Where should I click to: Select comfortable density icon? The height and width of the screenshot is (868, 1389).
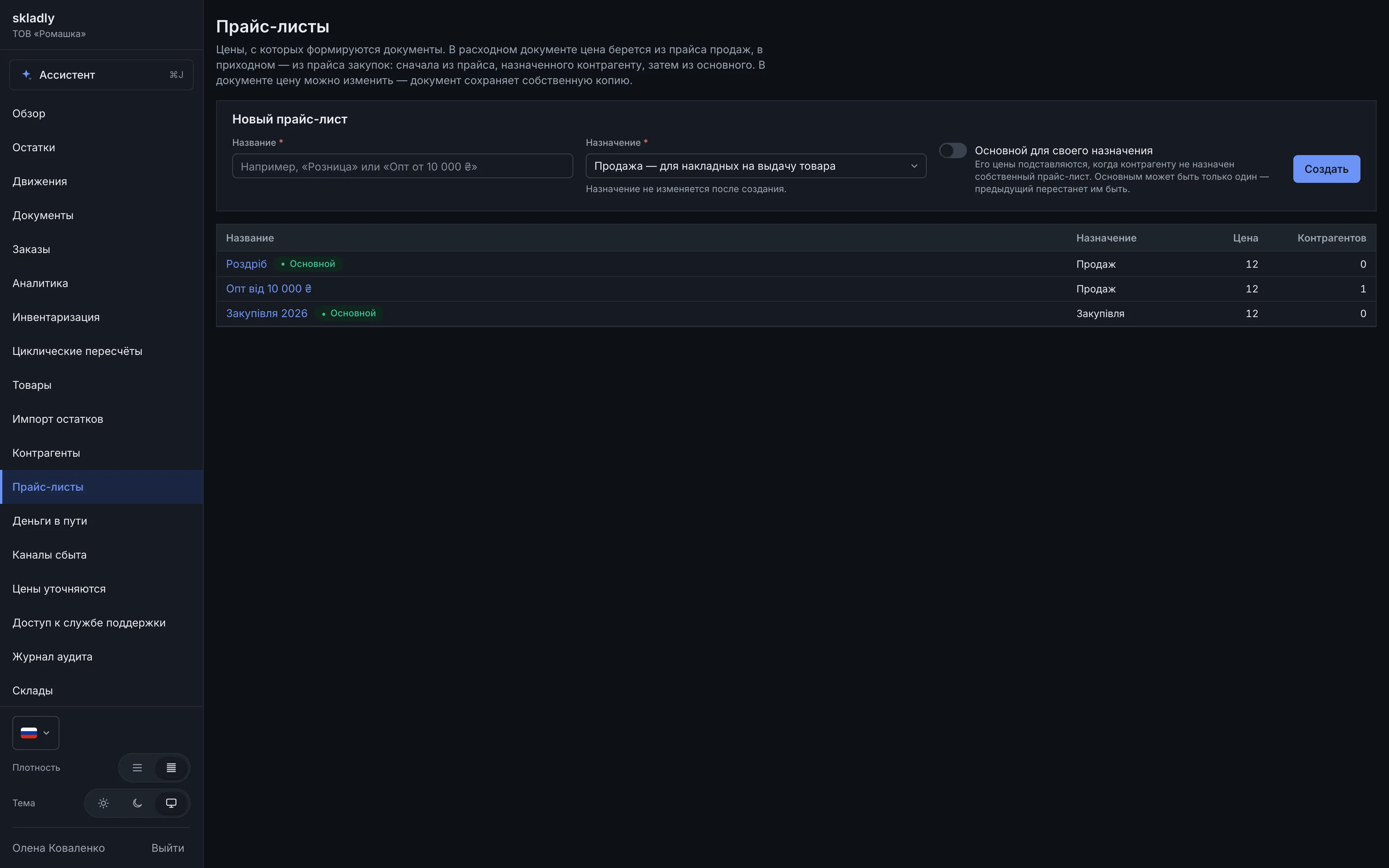point(137,768)
